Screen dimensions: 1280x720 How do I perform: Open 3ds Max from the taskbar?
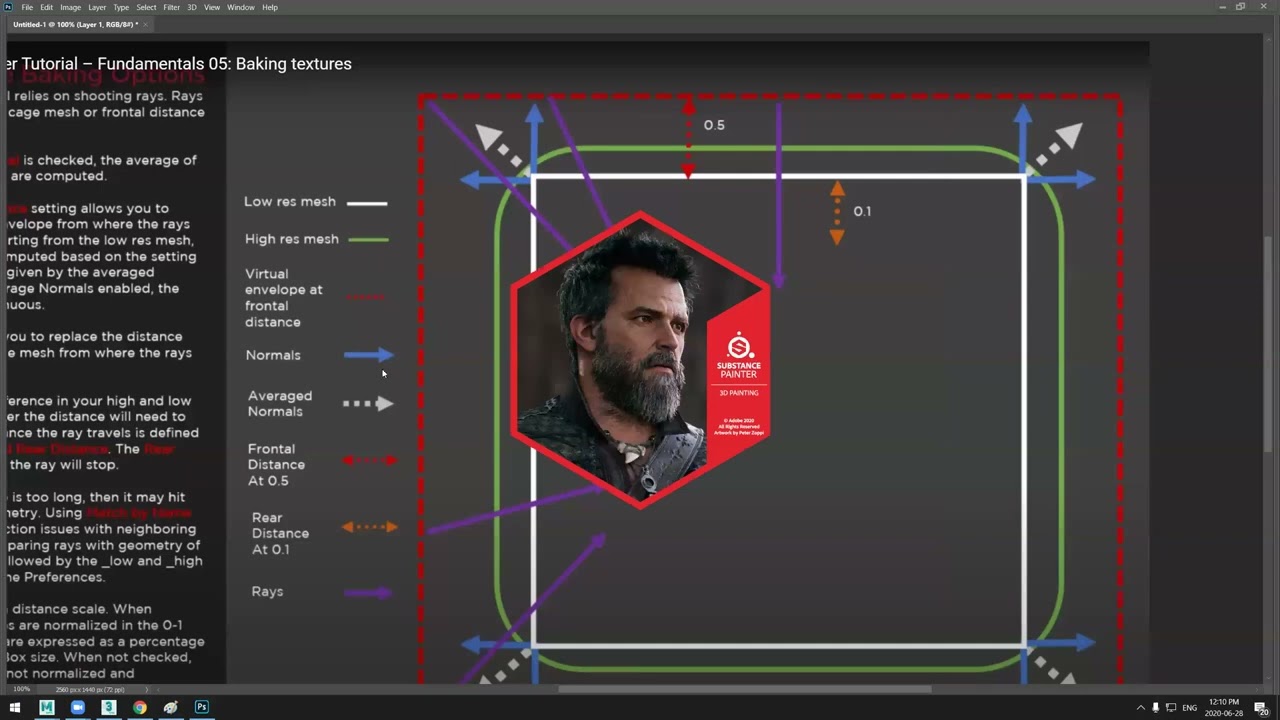click(x=108, y=707)
